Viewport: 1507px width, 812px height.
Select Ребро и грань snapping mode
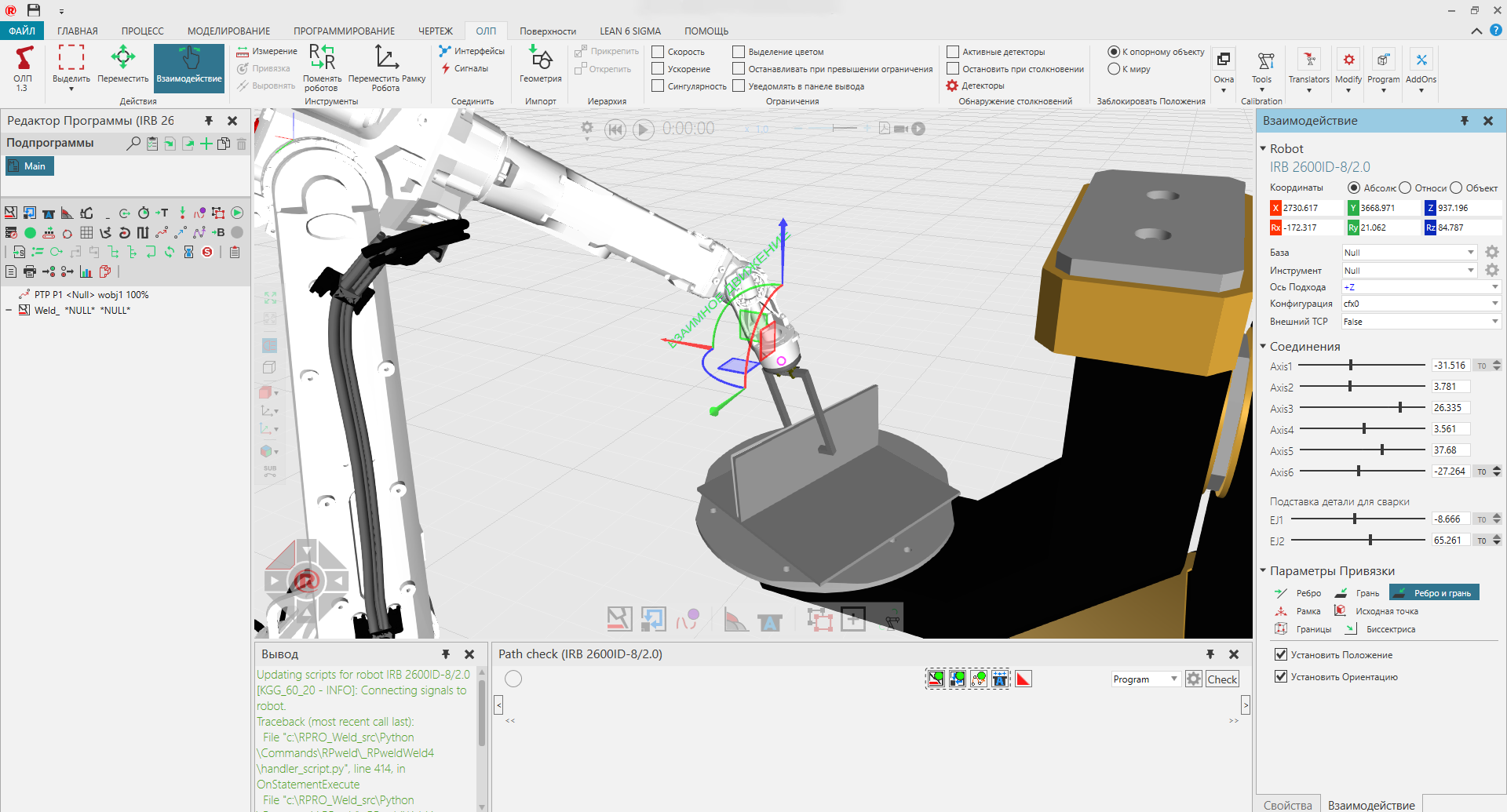pyautogui.click(x=1434, y=592)
